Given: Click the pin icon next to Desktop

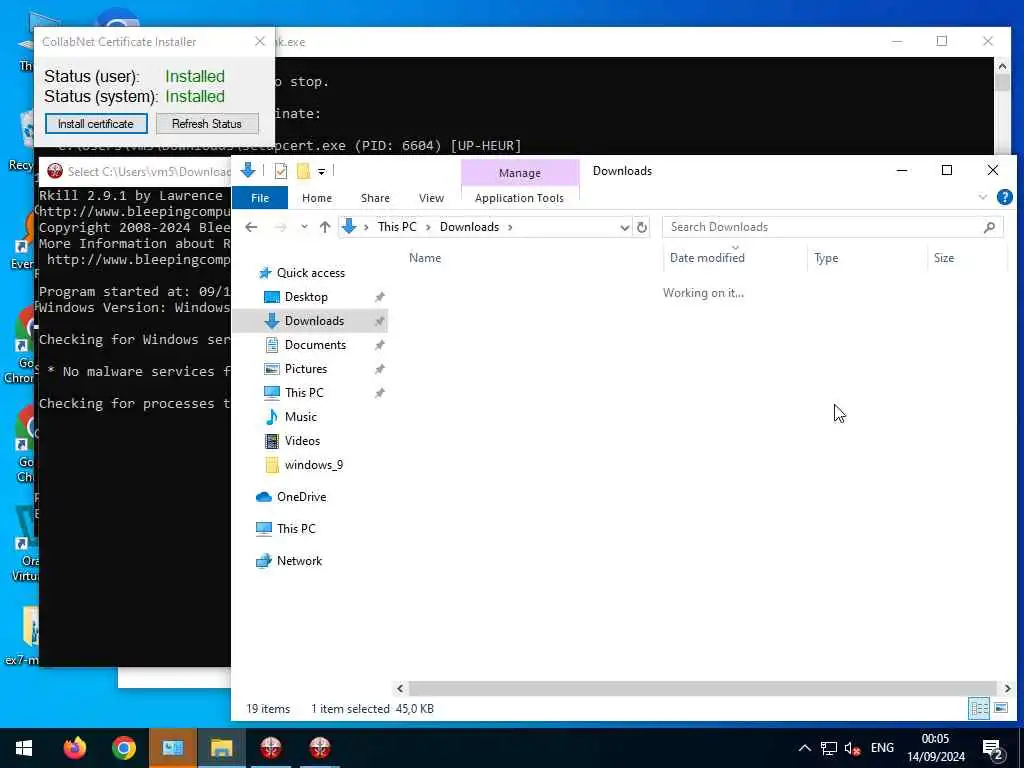Looking at the screenshot, I should click(x=379, y=297).
